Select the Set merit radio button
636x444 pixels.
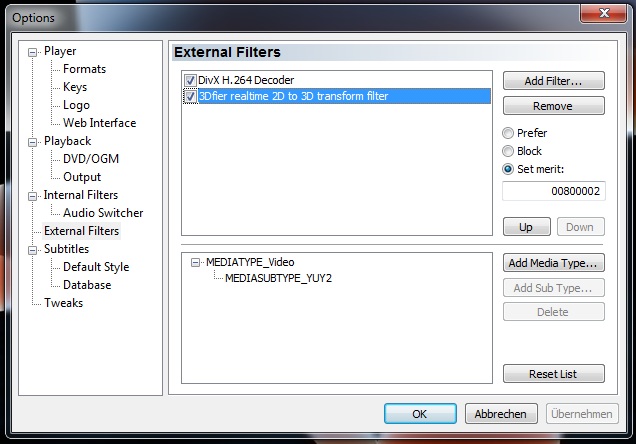508,169
